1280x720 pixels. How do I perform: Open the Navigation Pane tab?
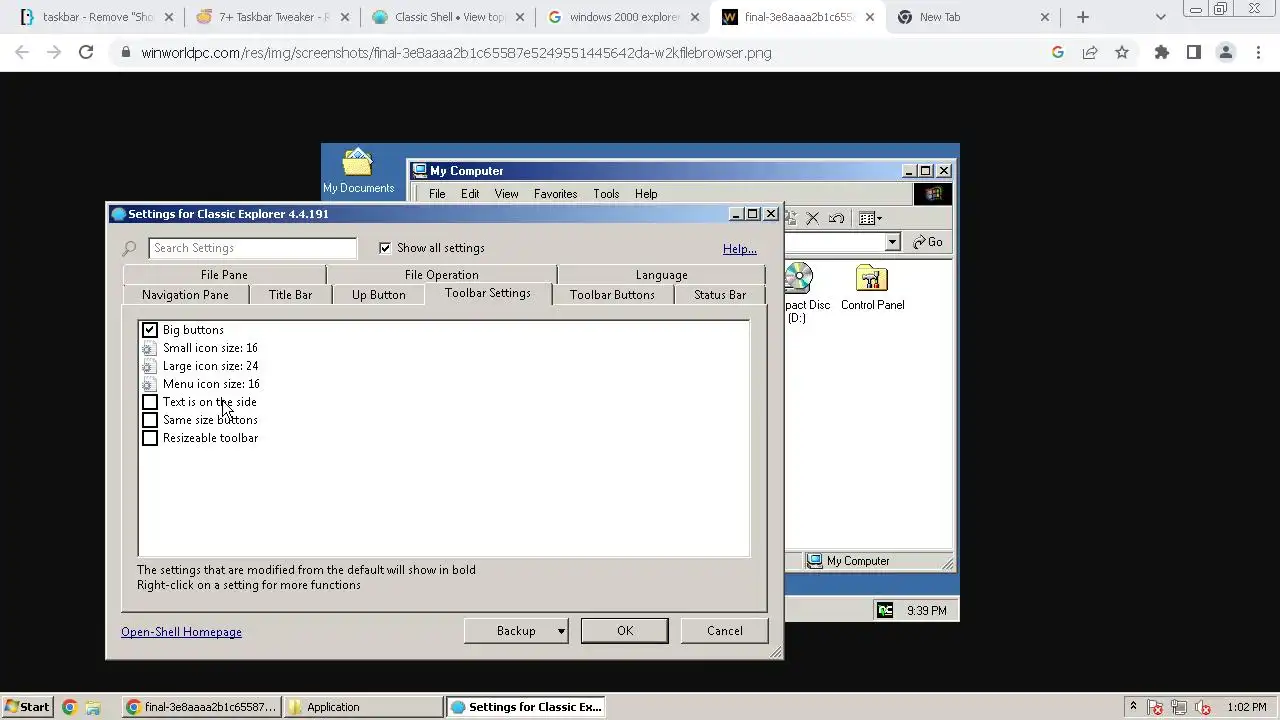pos(185,295)
